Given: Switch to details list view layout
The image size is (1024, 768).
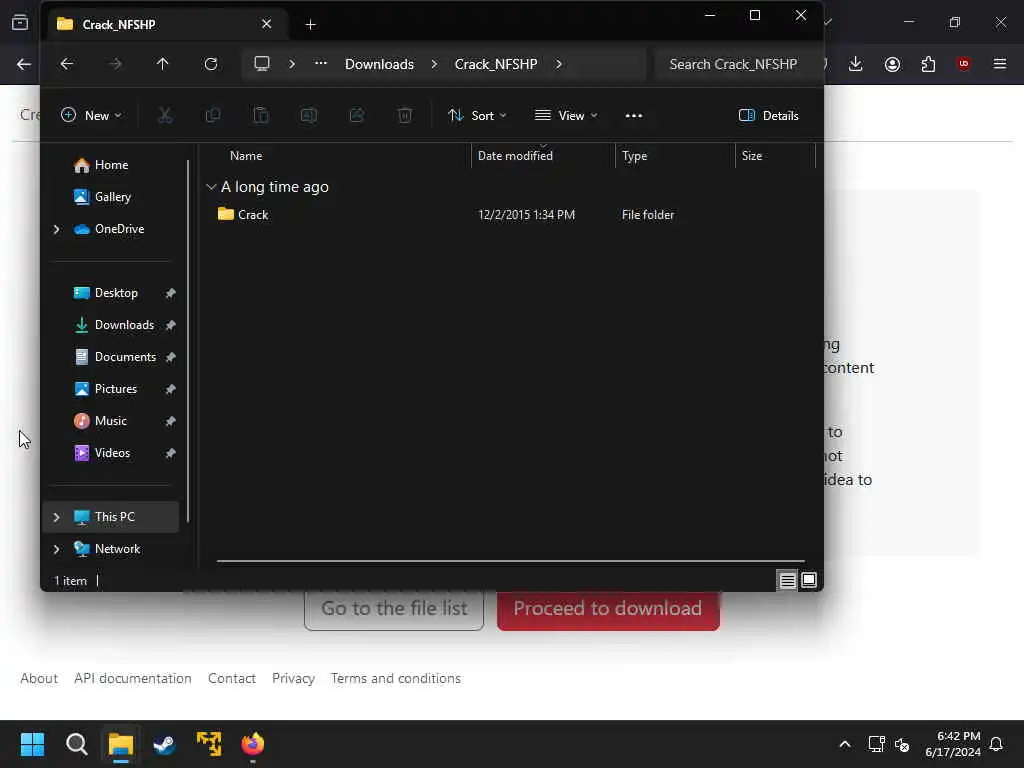Looking at the screenshot, I should click(788, 580).
